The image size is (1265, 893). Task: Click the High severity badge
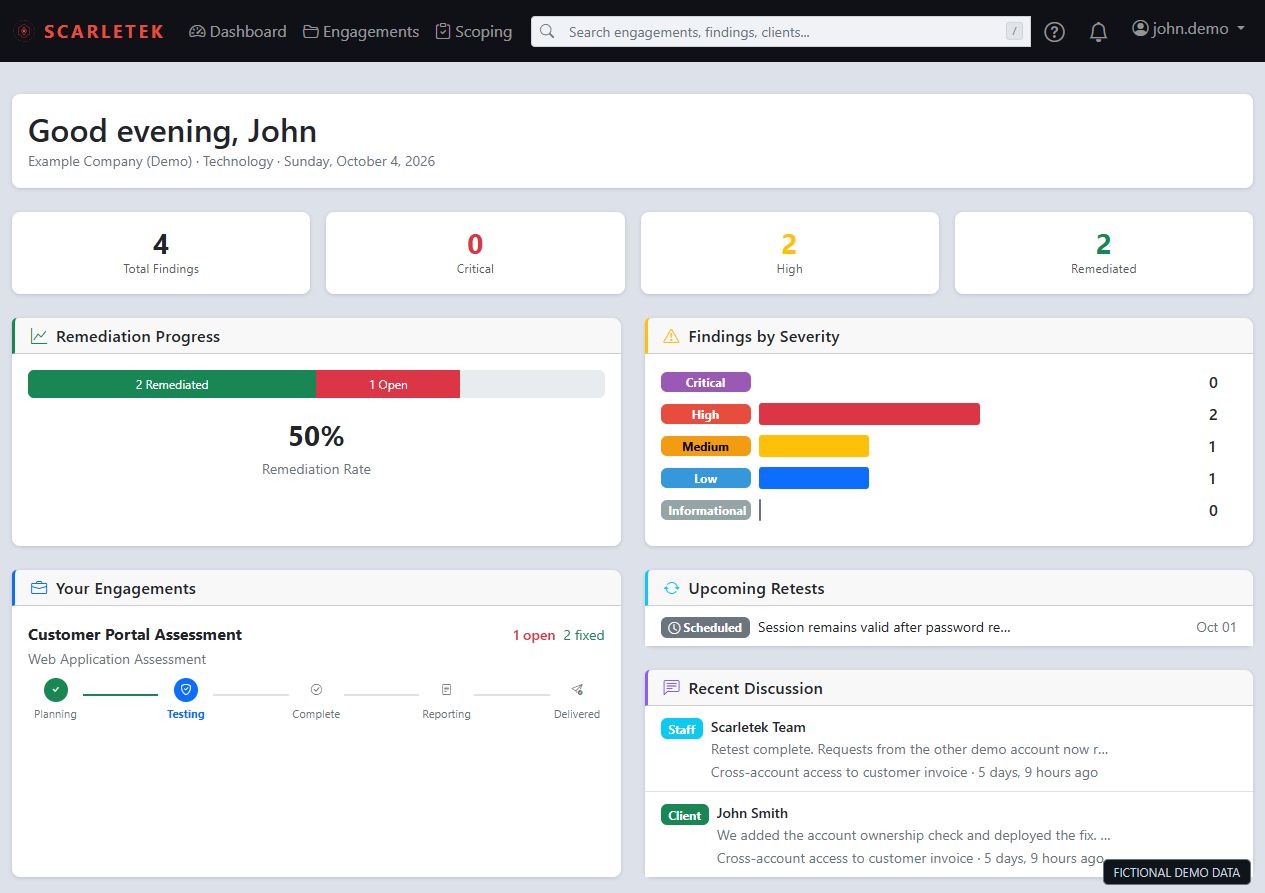706,414
